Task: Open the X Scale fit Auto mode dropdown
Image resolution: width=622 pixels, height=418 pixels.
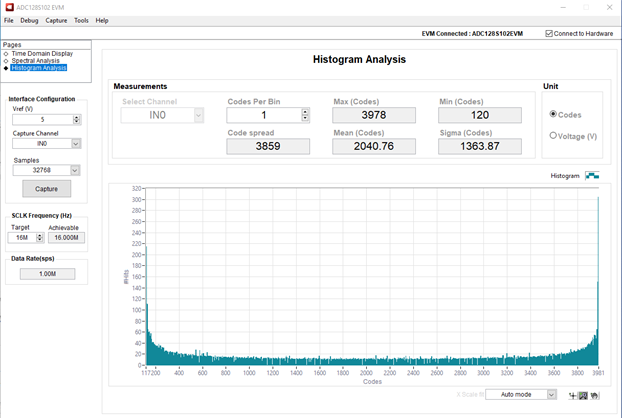Action: click(551, 395)
